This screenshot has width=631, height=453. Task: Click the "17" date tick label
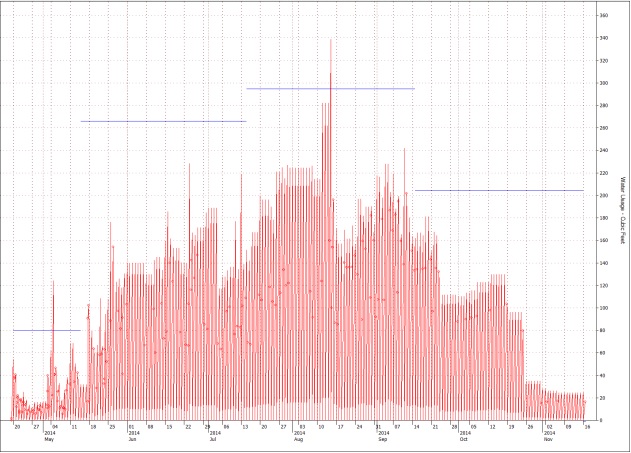pyautogui.click(x=340, y=427)
